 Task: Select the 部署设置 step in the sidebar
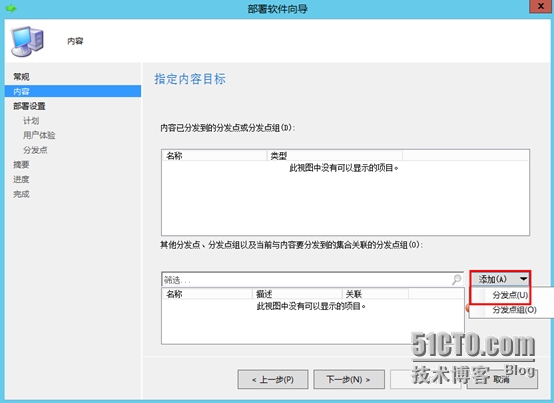point(29,106)
